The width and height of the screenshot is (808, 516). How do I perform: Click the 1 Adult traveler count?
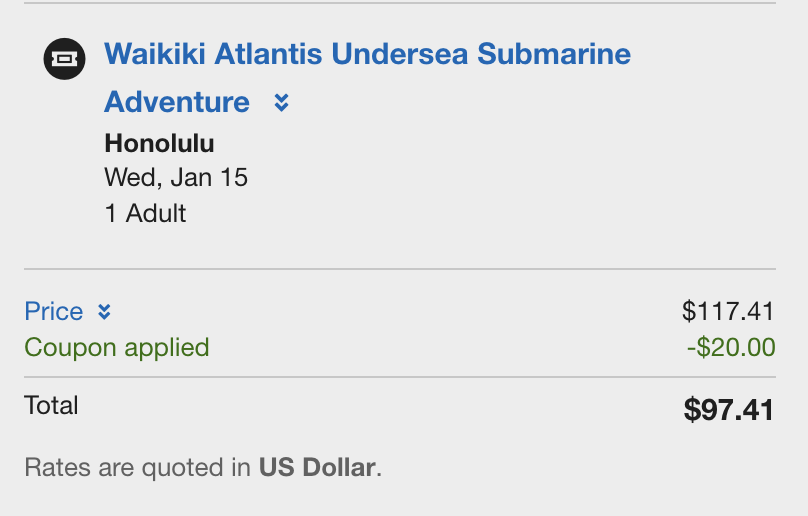coord(145,213)
